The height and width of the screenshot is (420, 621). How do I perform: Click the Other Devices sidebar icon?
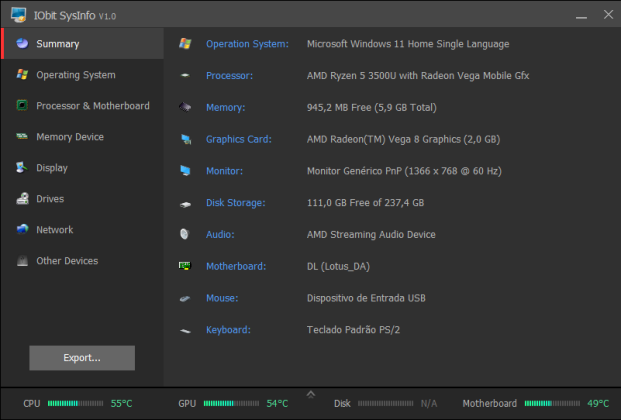click(x=22, y=260)
